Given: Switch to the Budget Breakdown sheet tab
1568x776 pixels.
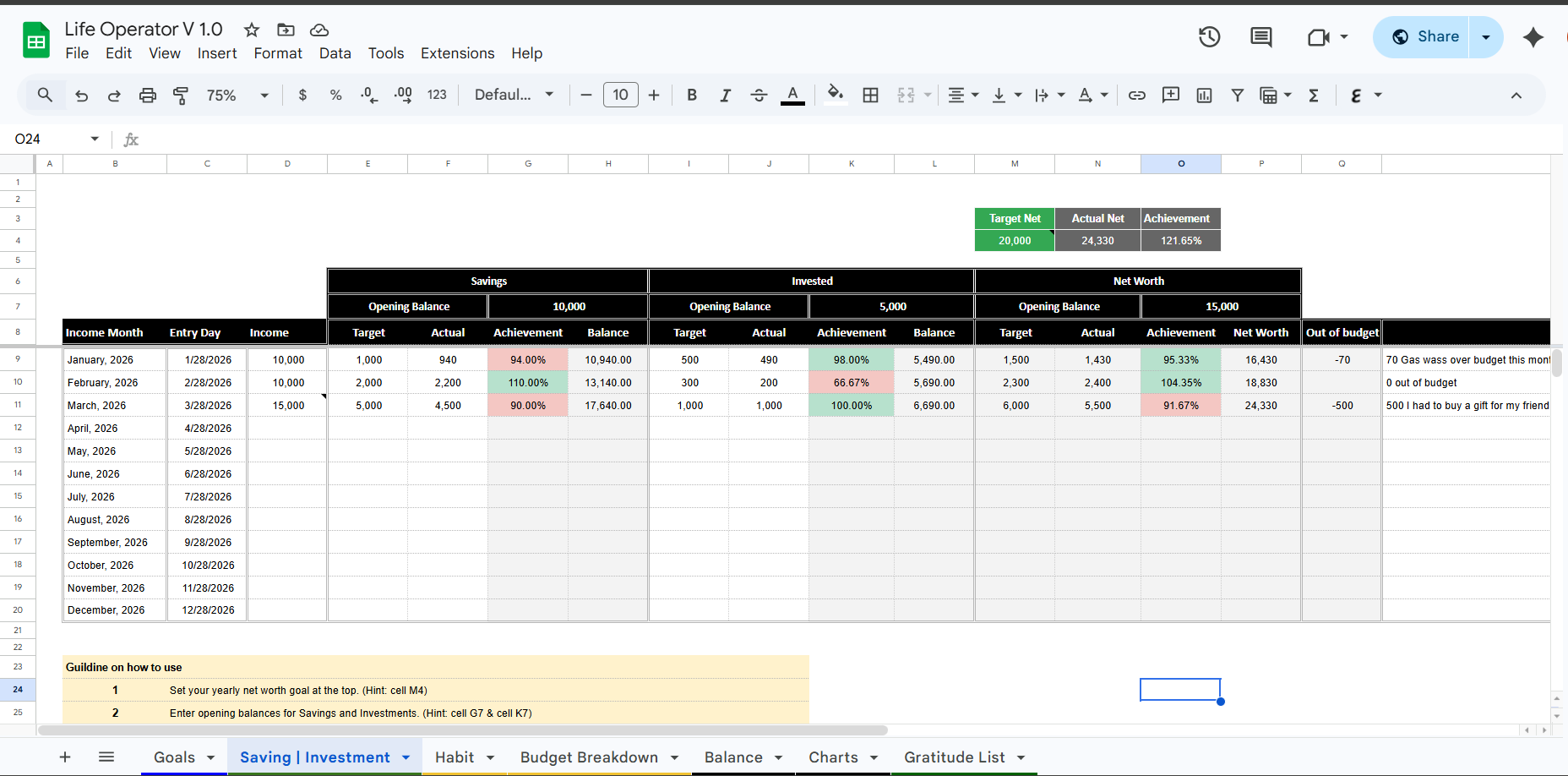Looking at the screenshot, I should (589, 757).
